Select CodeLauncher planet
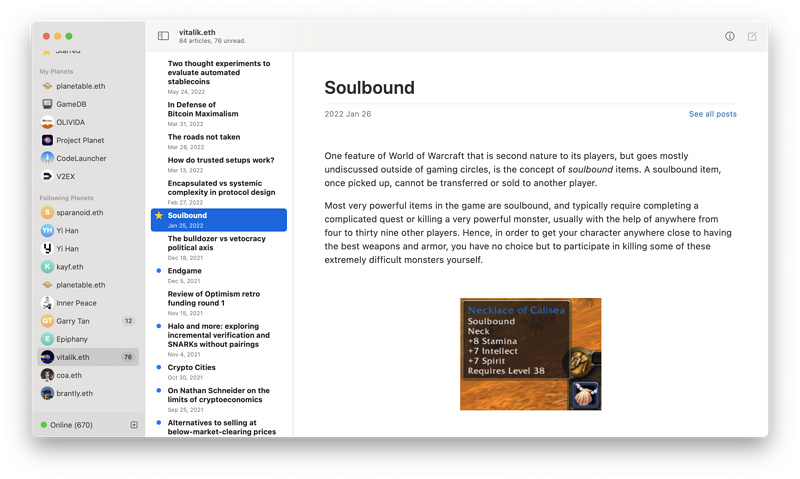 [81, 158]
